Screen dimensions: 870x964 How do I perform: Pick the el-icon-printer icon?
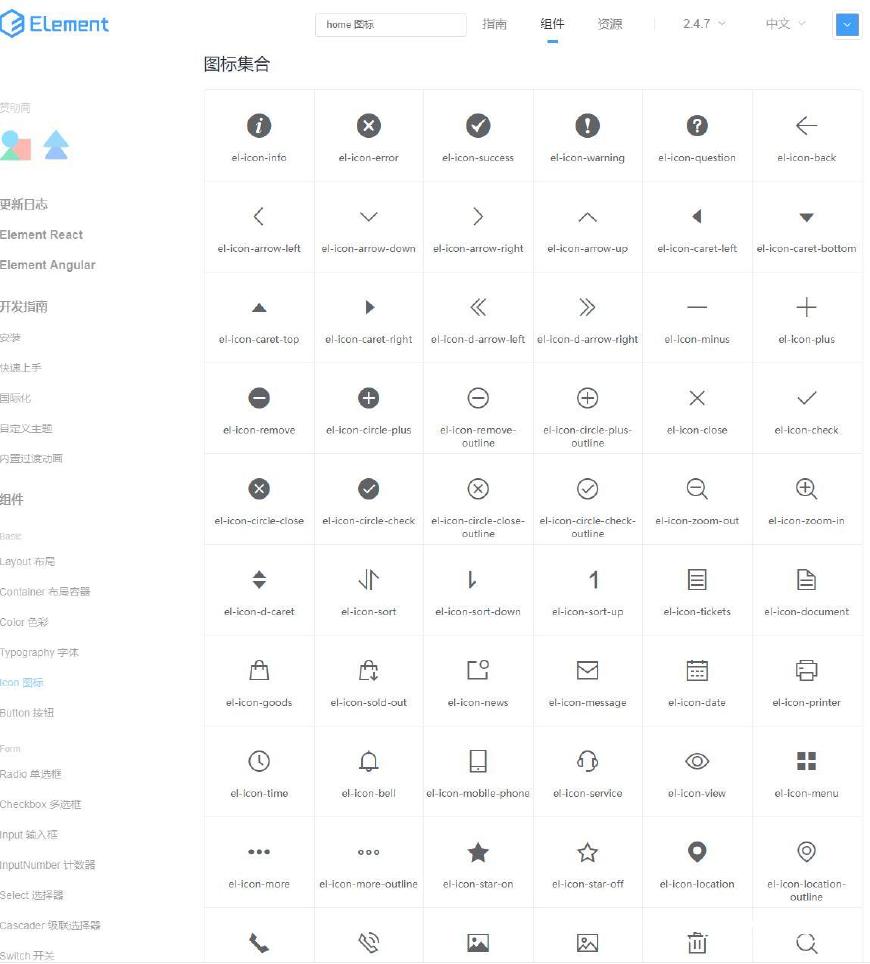[x=806, y=670]
